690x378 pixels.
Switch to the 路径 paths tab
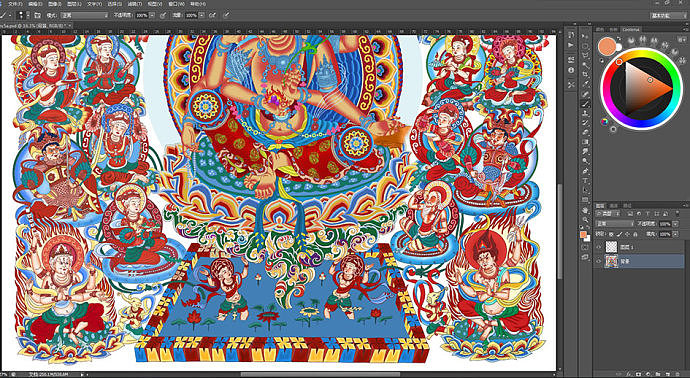click(627, 206)
